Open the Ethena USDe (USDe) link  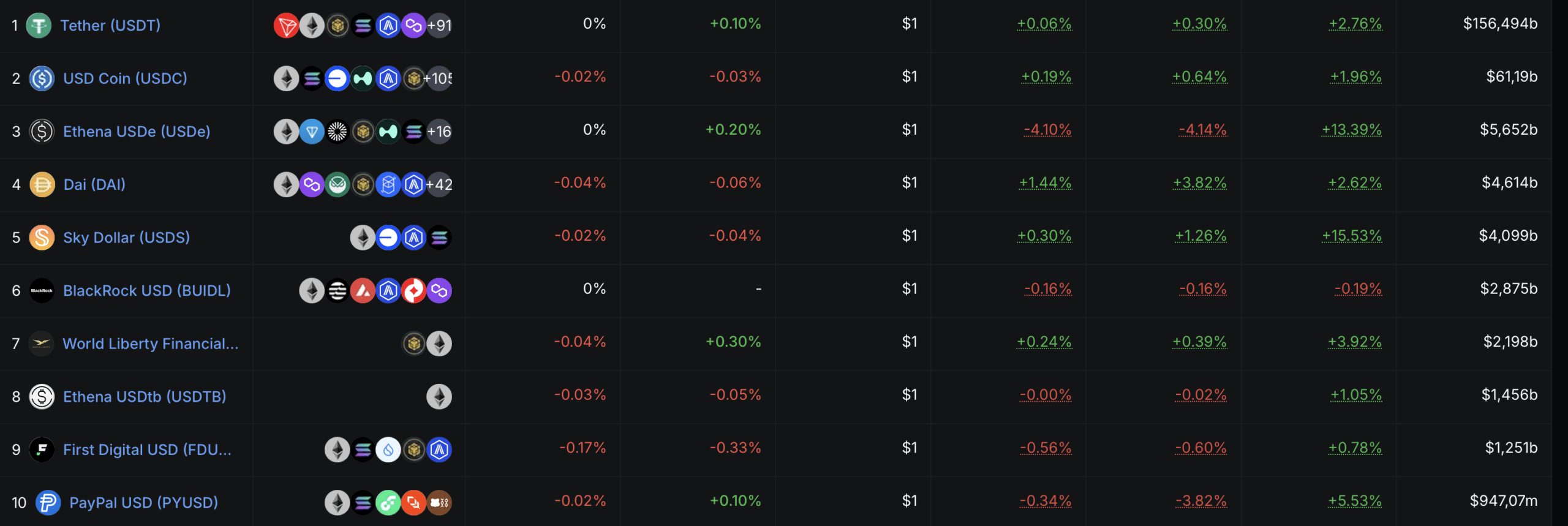(137, 132)
